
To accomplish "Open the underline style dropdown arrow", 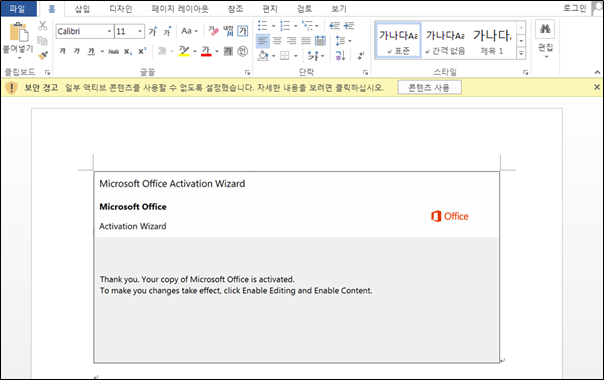I will click(102, 51).
